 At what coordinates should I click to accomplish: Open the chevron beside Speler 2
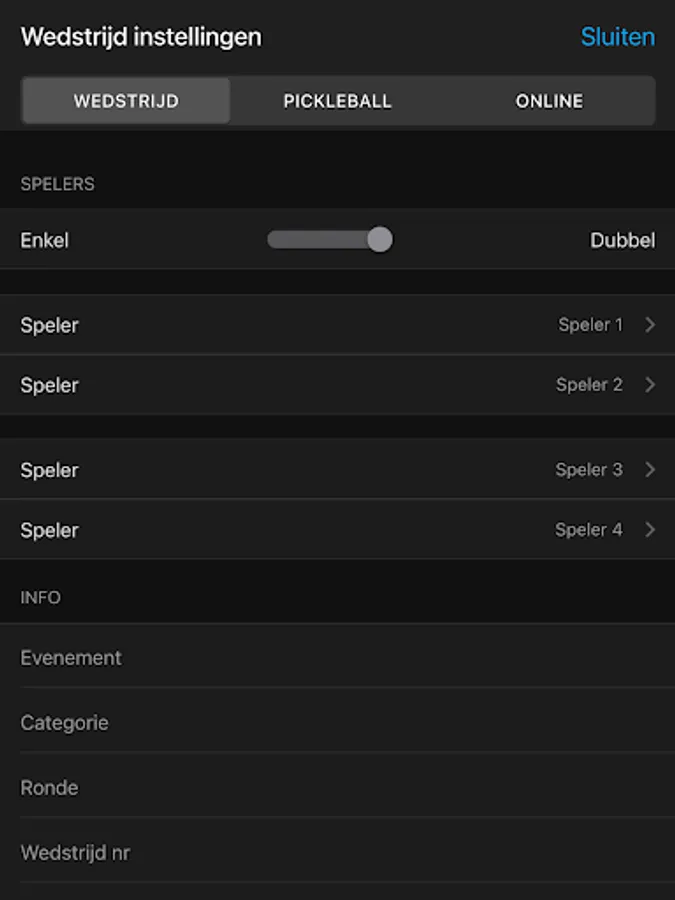tap(650, 385)
